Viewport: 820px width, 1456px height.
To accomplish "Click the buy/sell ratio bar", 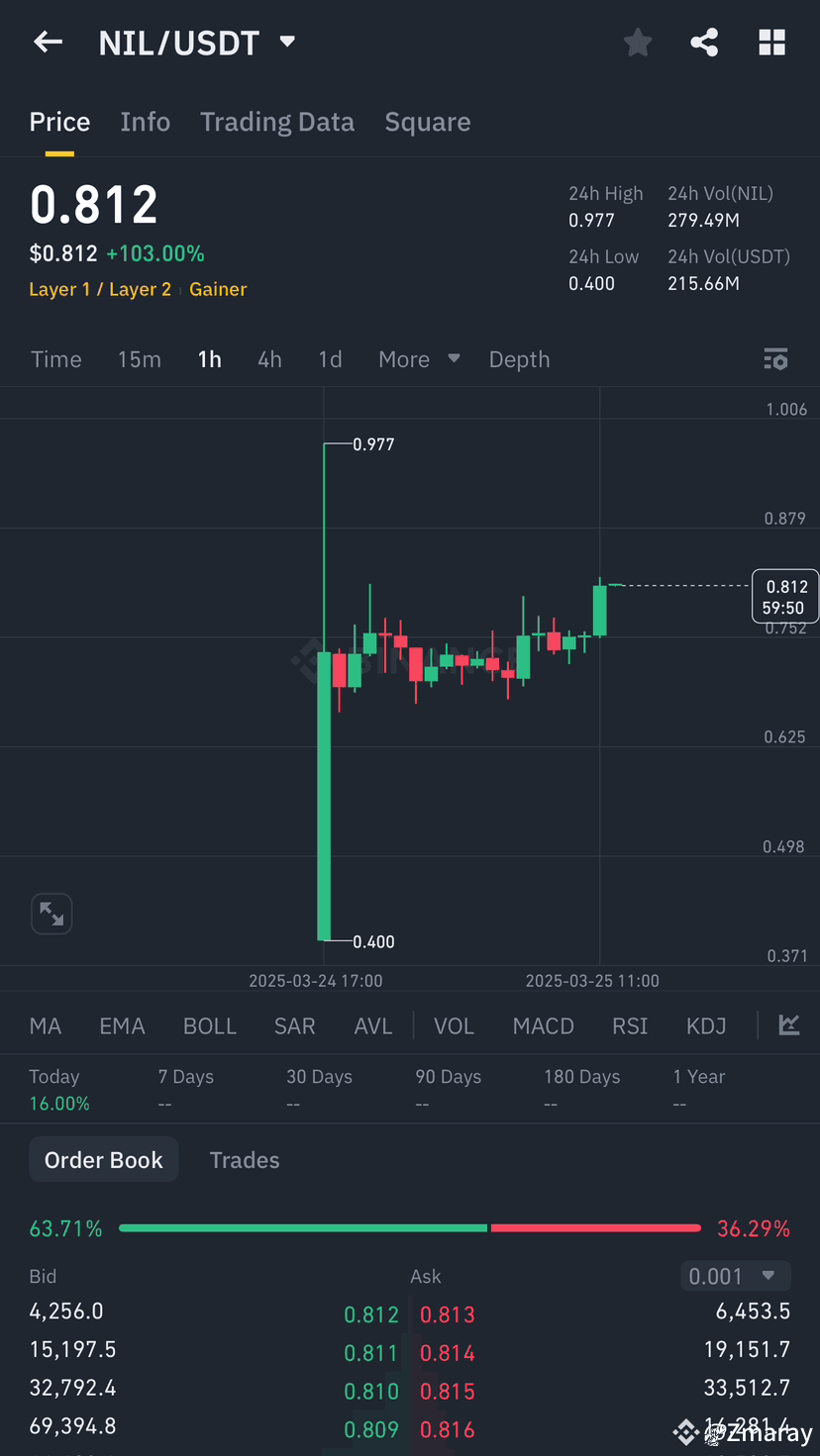I will [x=410, y=1227].
